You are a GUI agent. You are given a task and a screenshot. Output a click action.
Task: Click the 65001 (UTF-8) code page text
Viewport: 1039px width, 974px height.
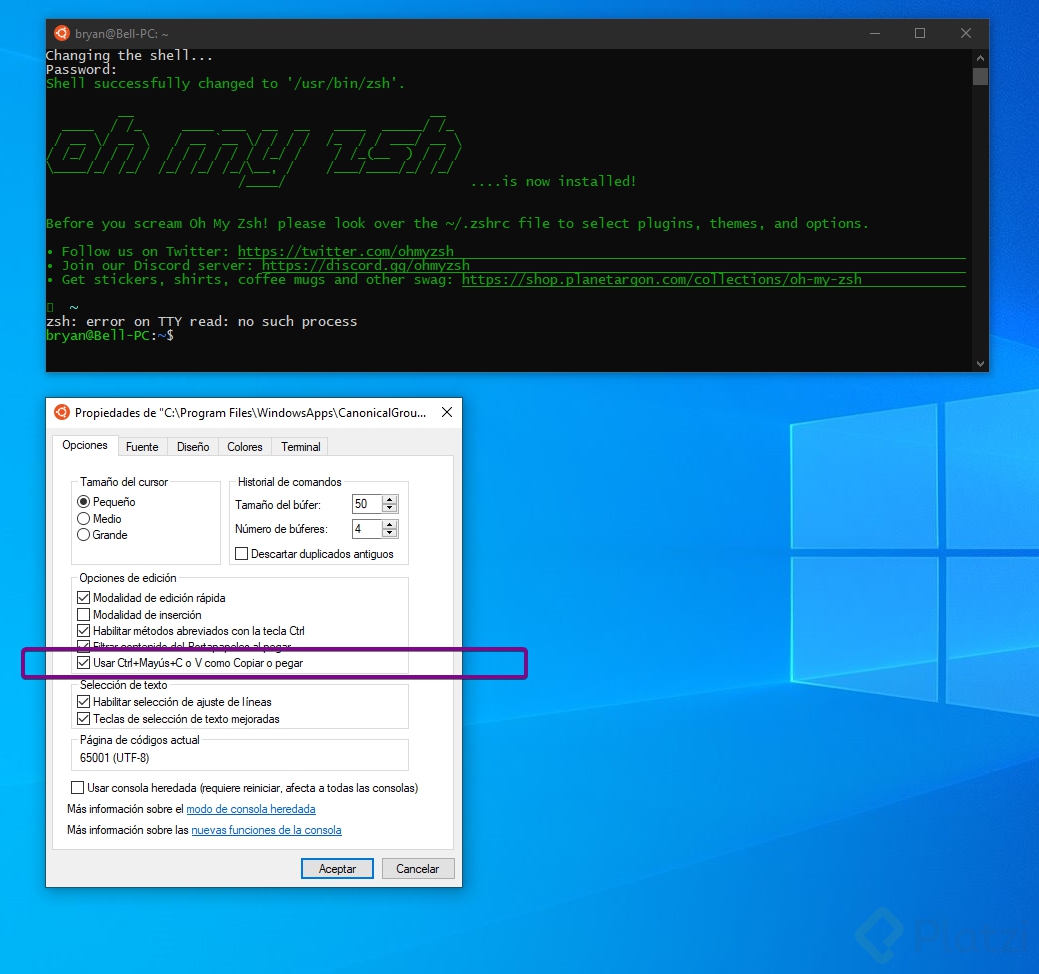coord(115,757)
